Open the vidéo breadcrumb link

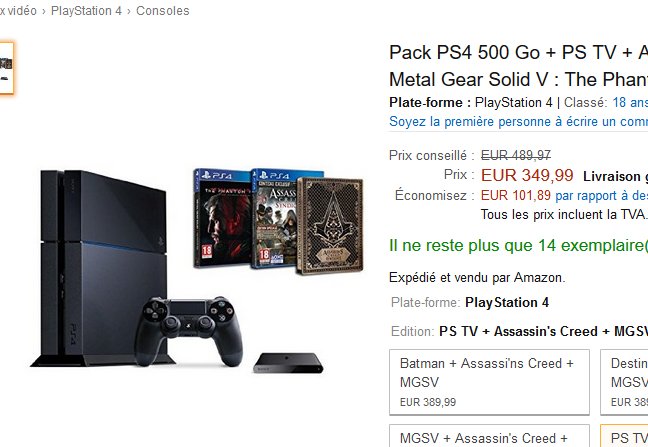click(22, 11)
